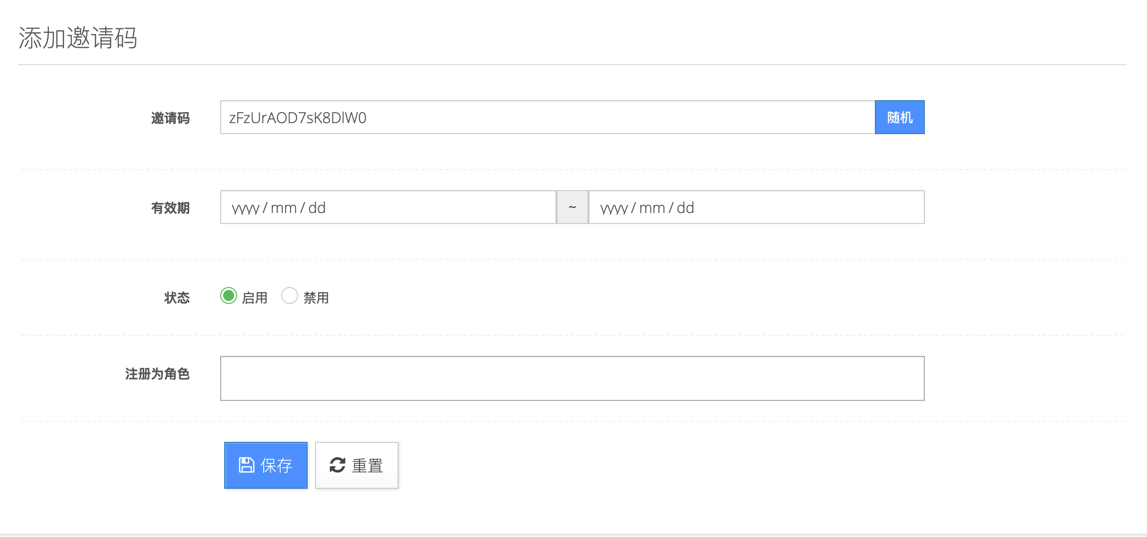Click the refresh arrows icon on 重置
1147x537 pixels.
337,465
